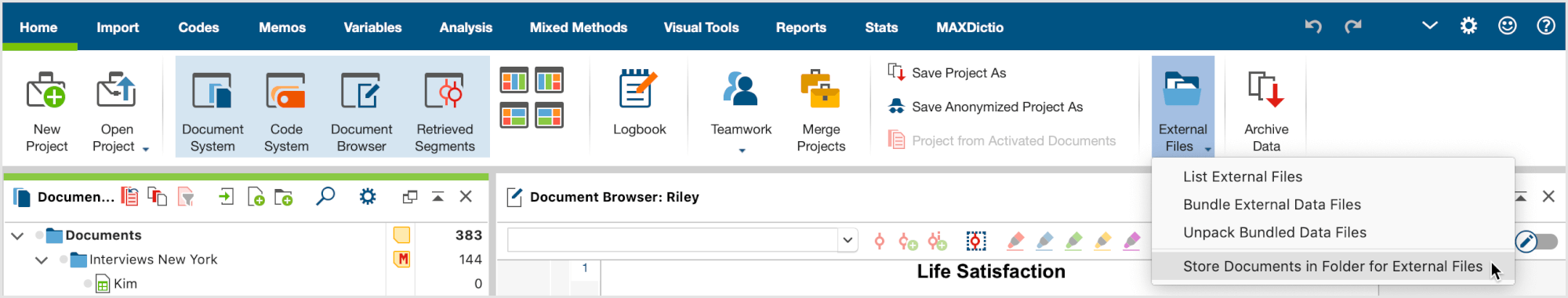The image size is (1568, 298).
Task: Select the Kim document in tree
Action: click(x=125, y=284)
